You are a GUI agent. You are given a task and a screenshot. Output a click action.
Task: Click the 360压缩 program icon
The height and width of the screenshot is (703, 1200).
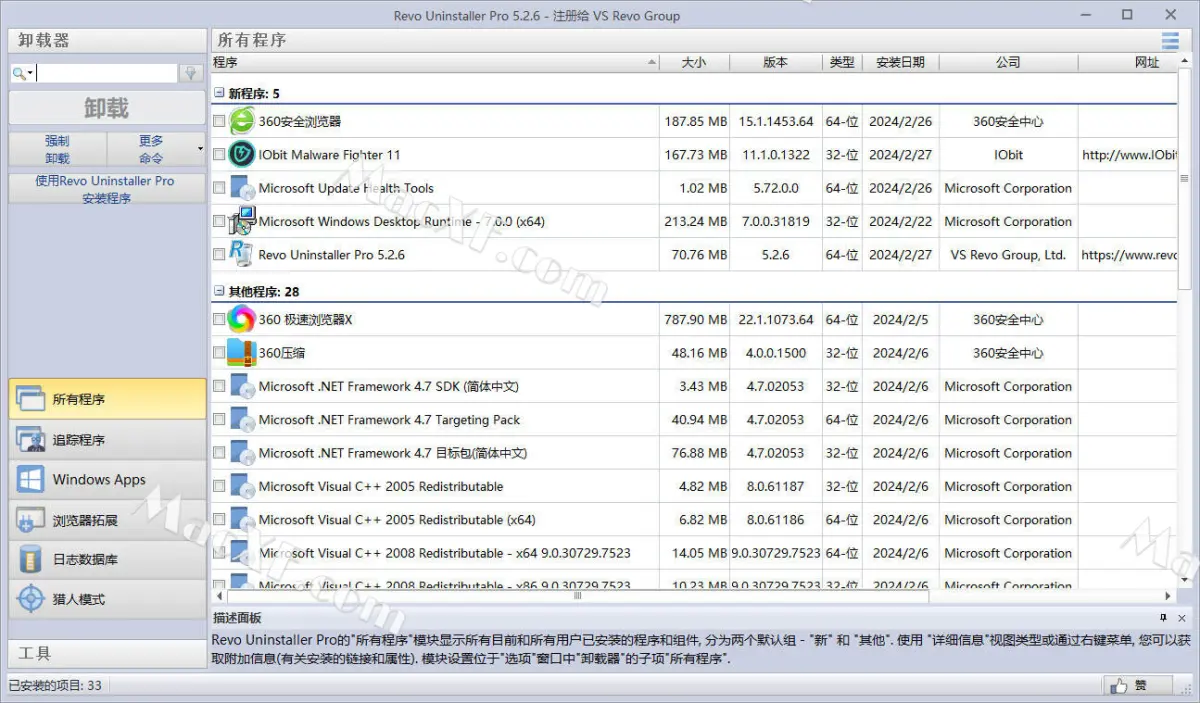(x=242, y=353)
